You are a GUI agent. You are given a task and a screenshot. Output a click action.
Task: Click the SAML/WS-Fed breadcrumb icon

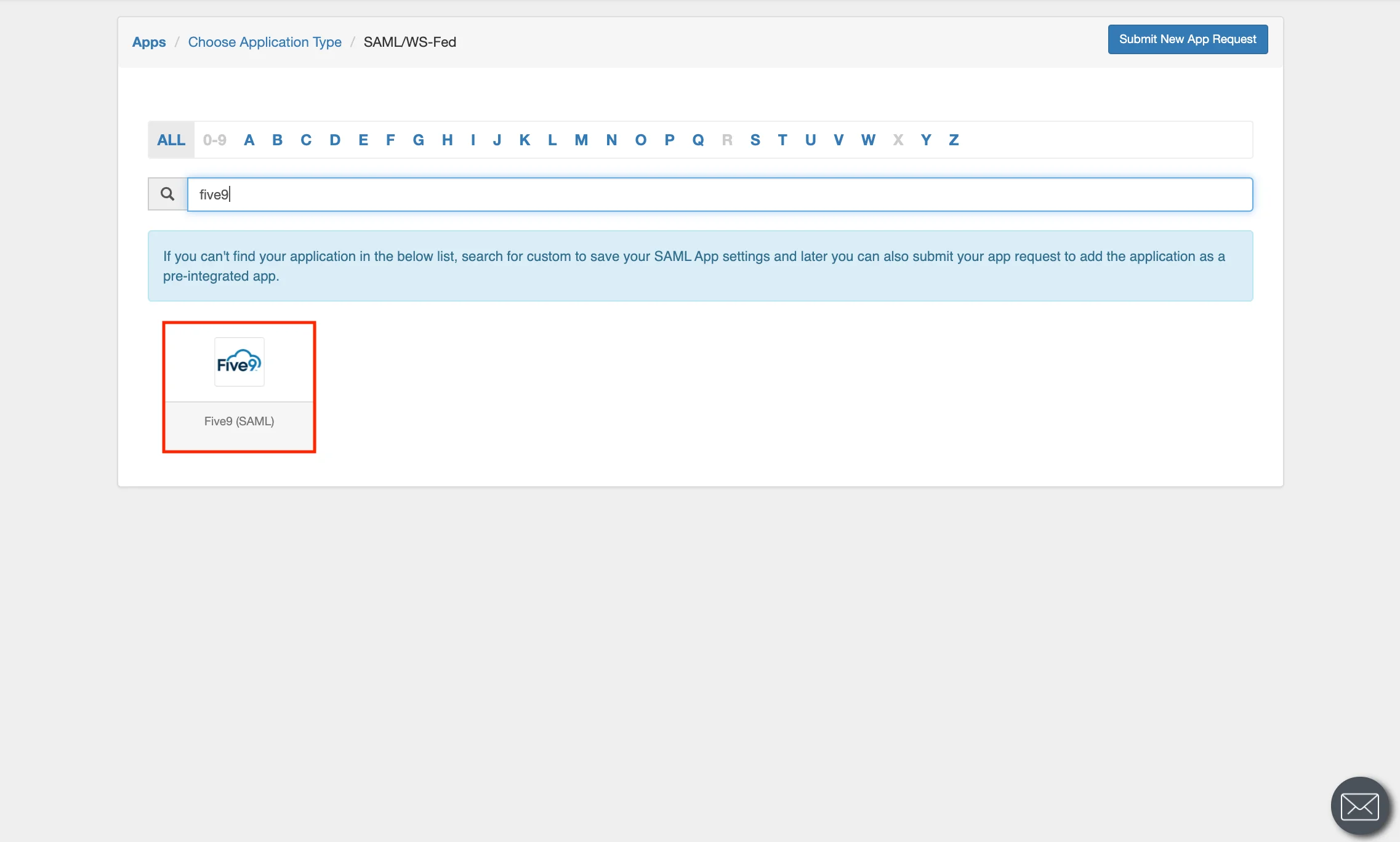pyautogui.click(x=410, y=41)
